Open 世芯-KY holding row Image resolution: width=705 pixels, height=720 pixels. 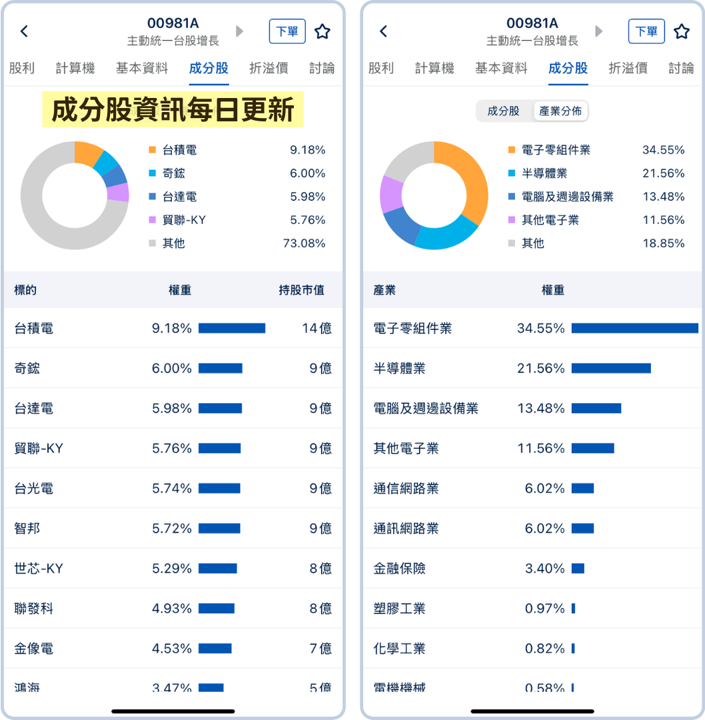tap(173, 568)
